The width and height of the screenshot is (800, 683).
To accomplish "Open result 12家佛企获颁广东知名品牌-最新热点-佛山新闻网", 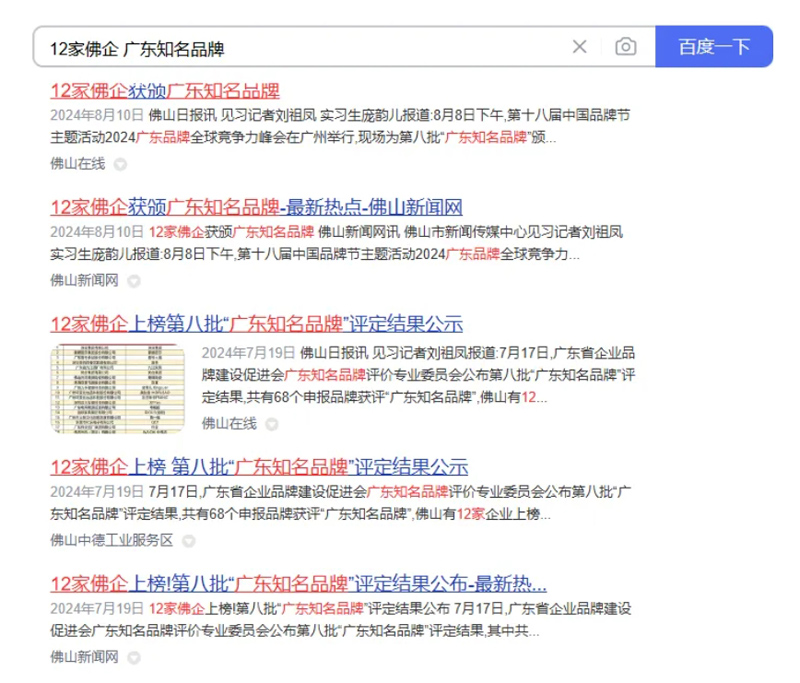I will 256,208.
